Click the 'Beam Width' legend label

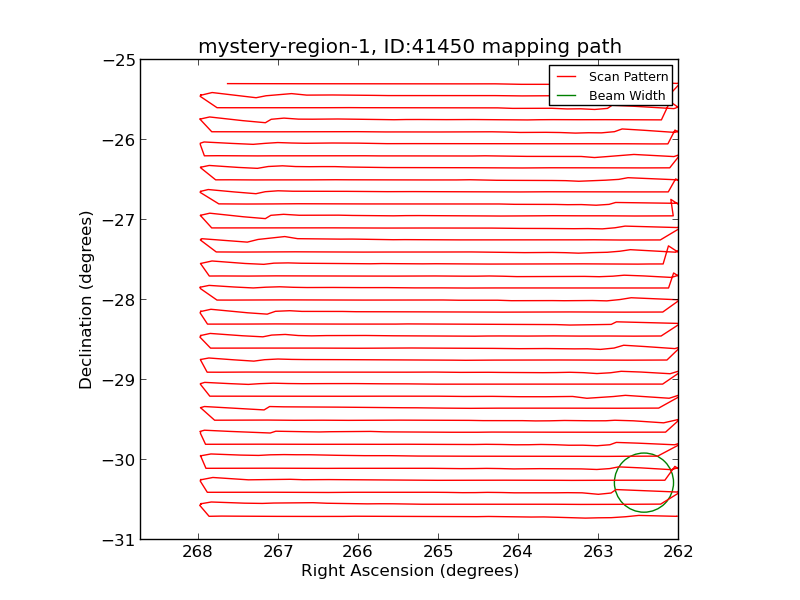tap(627, 95)
